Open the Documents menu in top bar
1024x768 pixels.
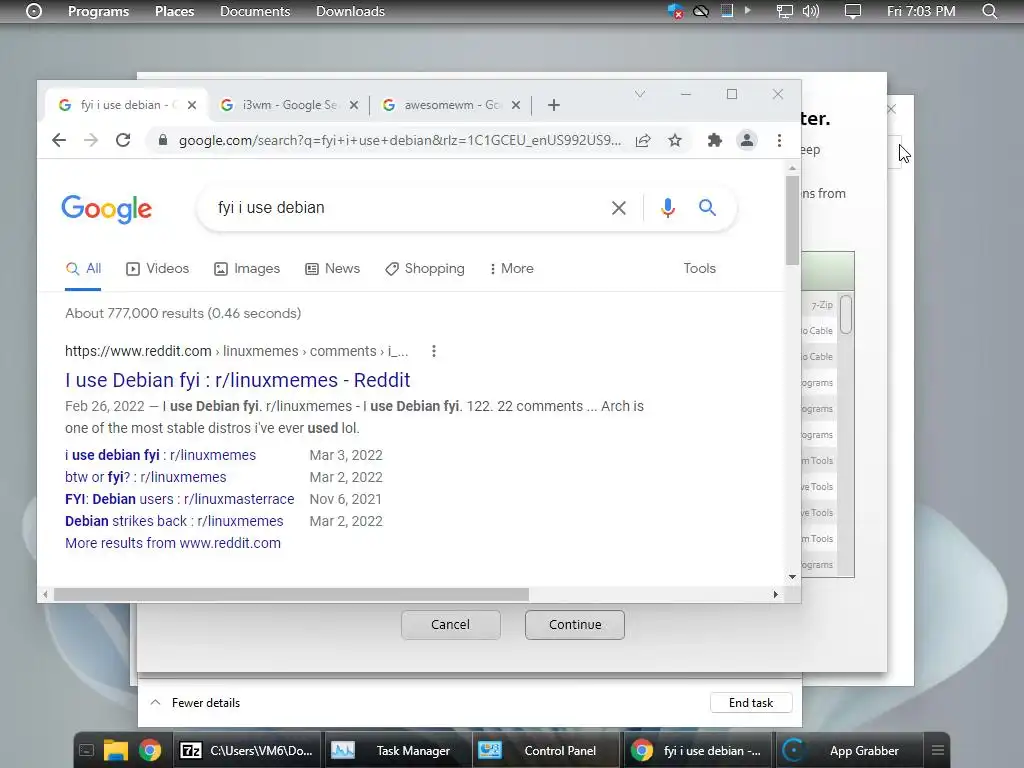click(255, 11)
